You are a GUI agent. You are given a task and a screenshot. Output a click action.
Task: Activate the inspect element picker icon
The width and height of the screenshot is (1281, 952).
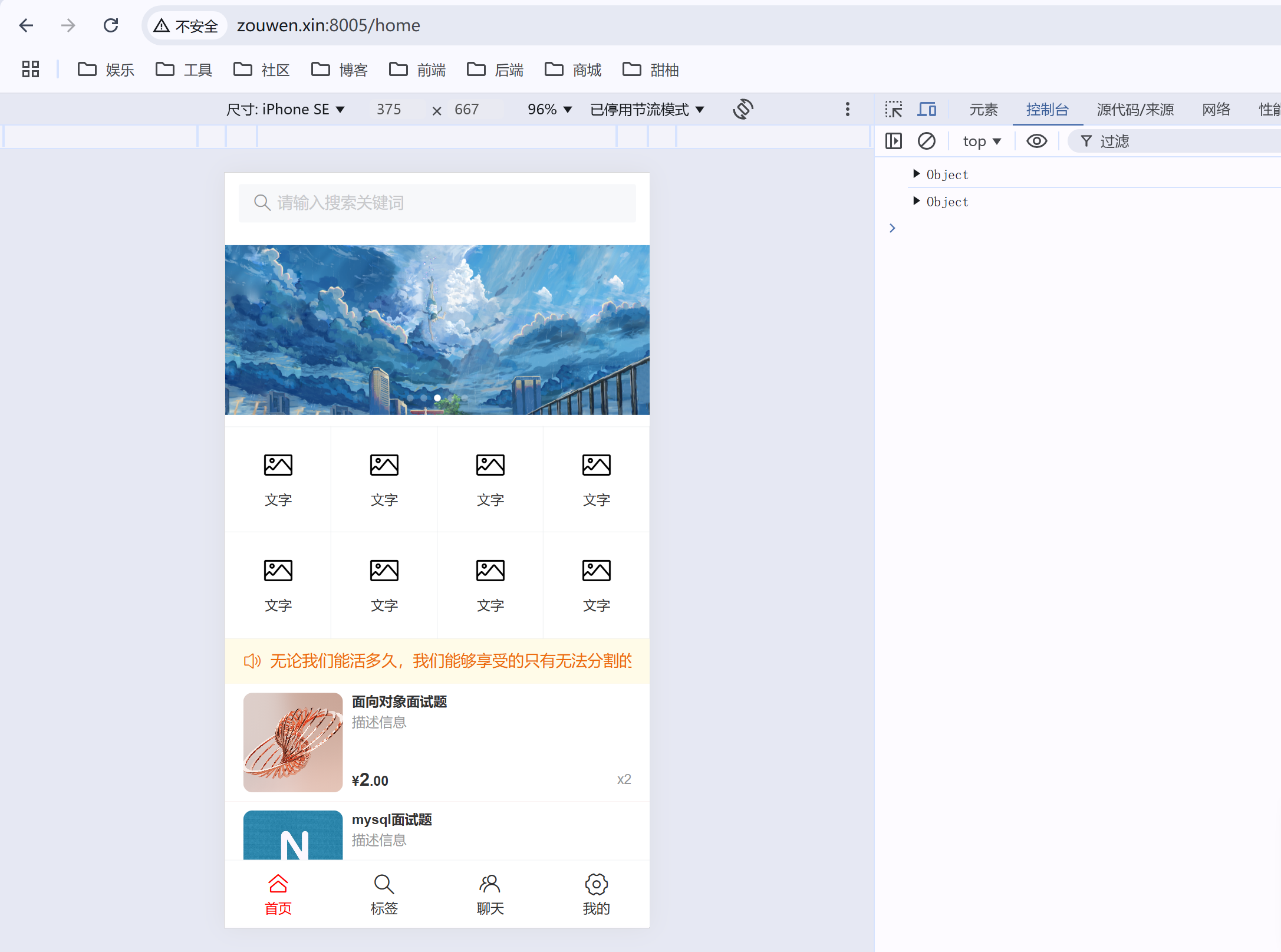coord(894,110)
